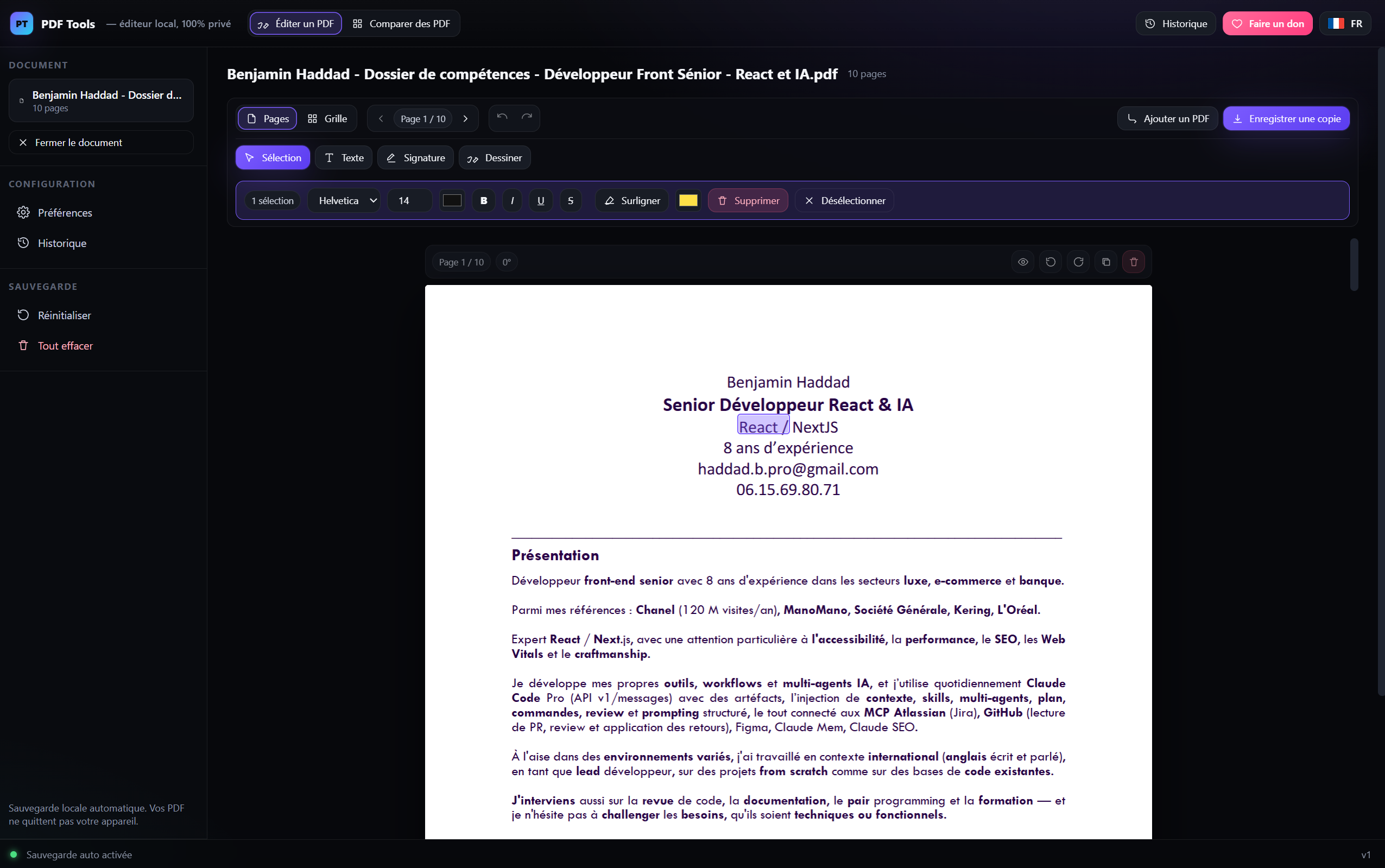1385x868 pixels.
Task: Click the PT logo icon
Action: pos(21,23)
